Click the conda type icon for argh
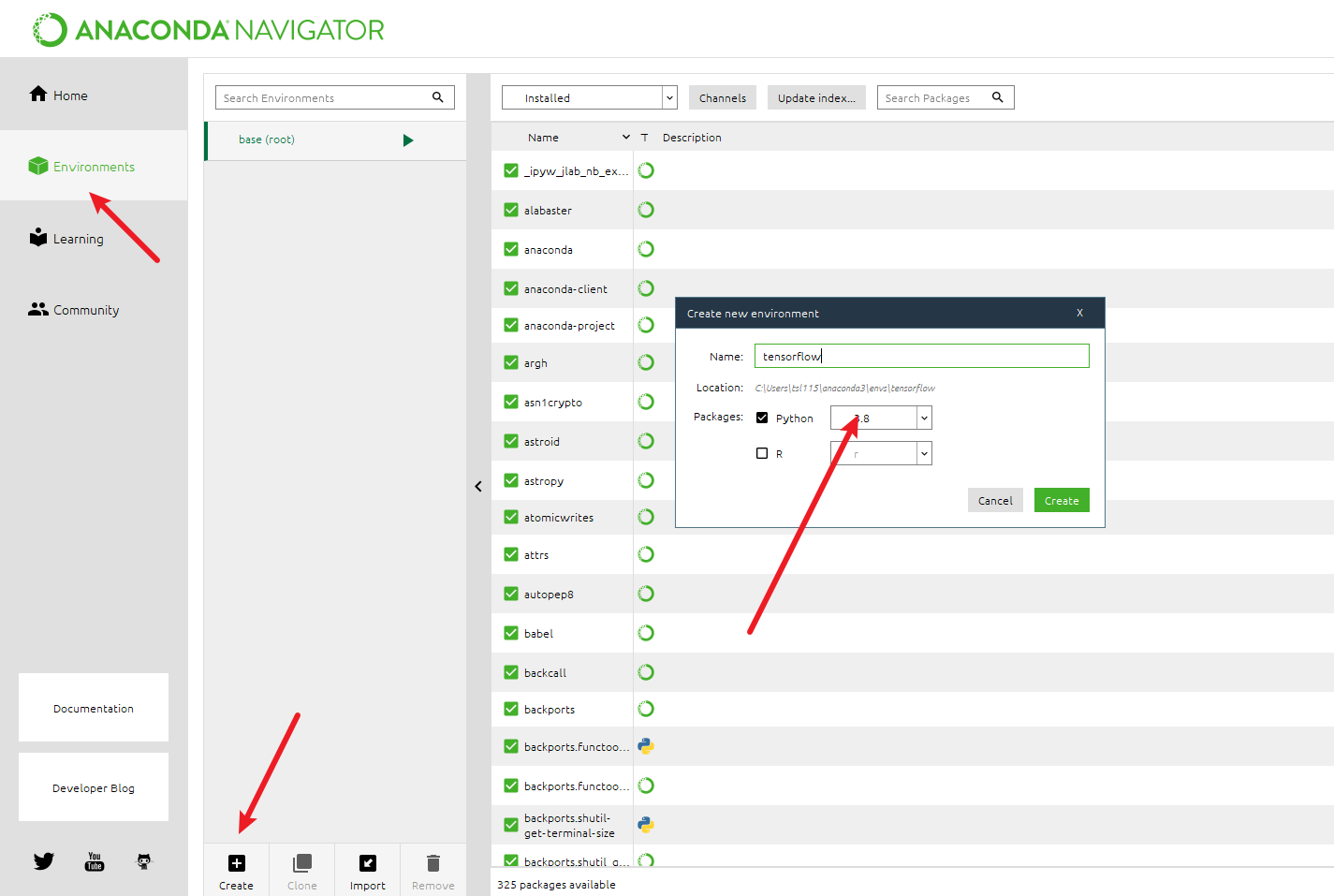This screenshot has height=896, width=1334. (x=646, y=362)
